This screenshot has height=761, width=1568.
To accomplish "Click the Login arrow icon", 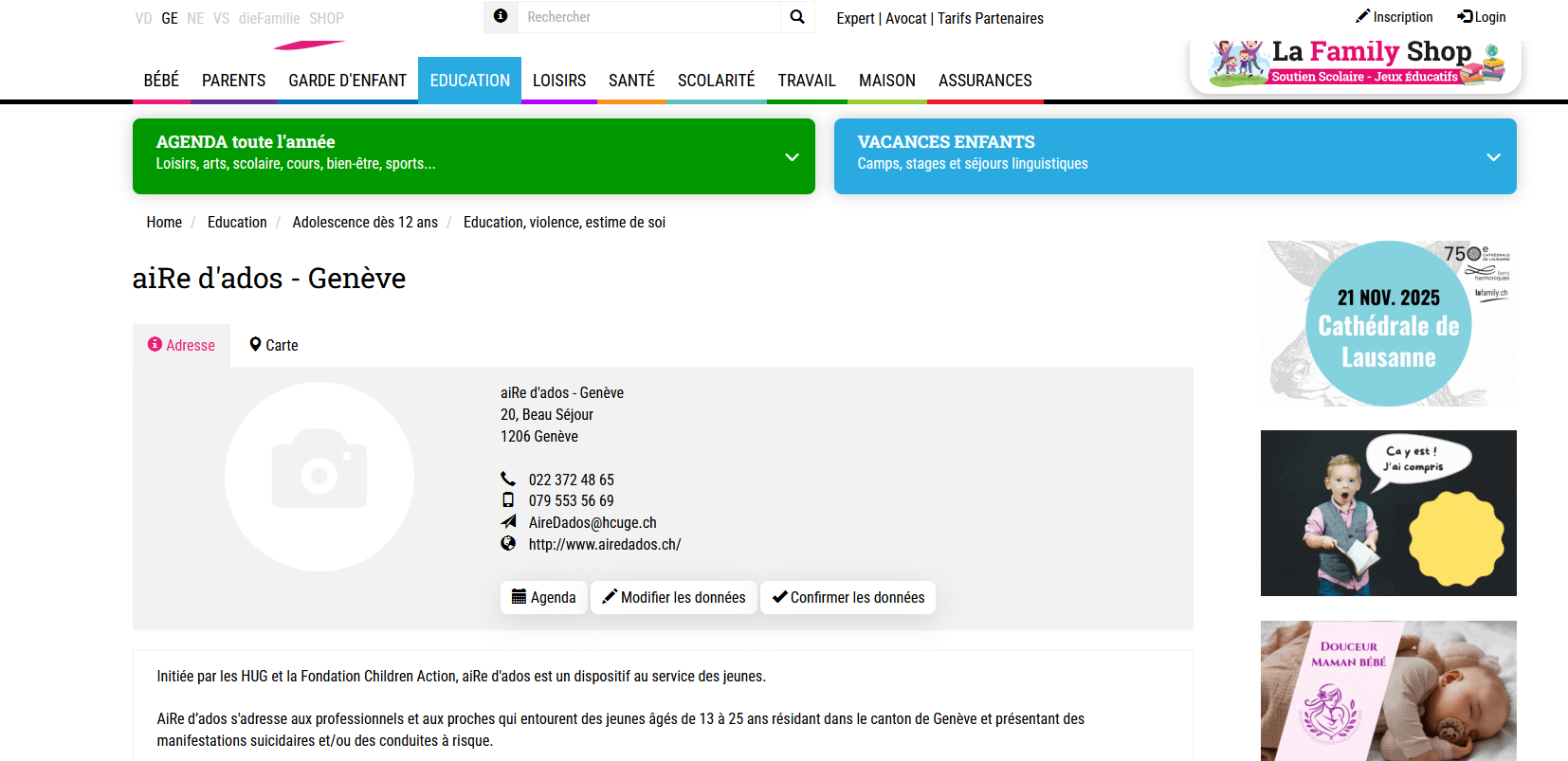I will coord(1465,16).
